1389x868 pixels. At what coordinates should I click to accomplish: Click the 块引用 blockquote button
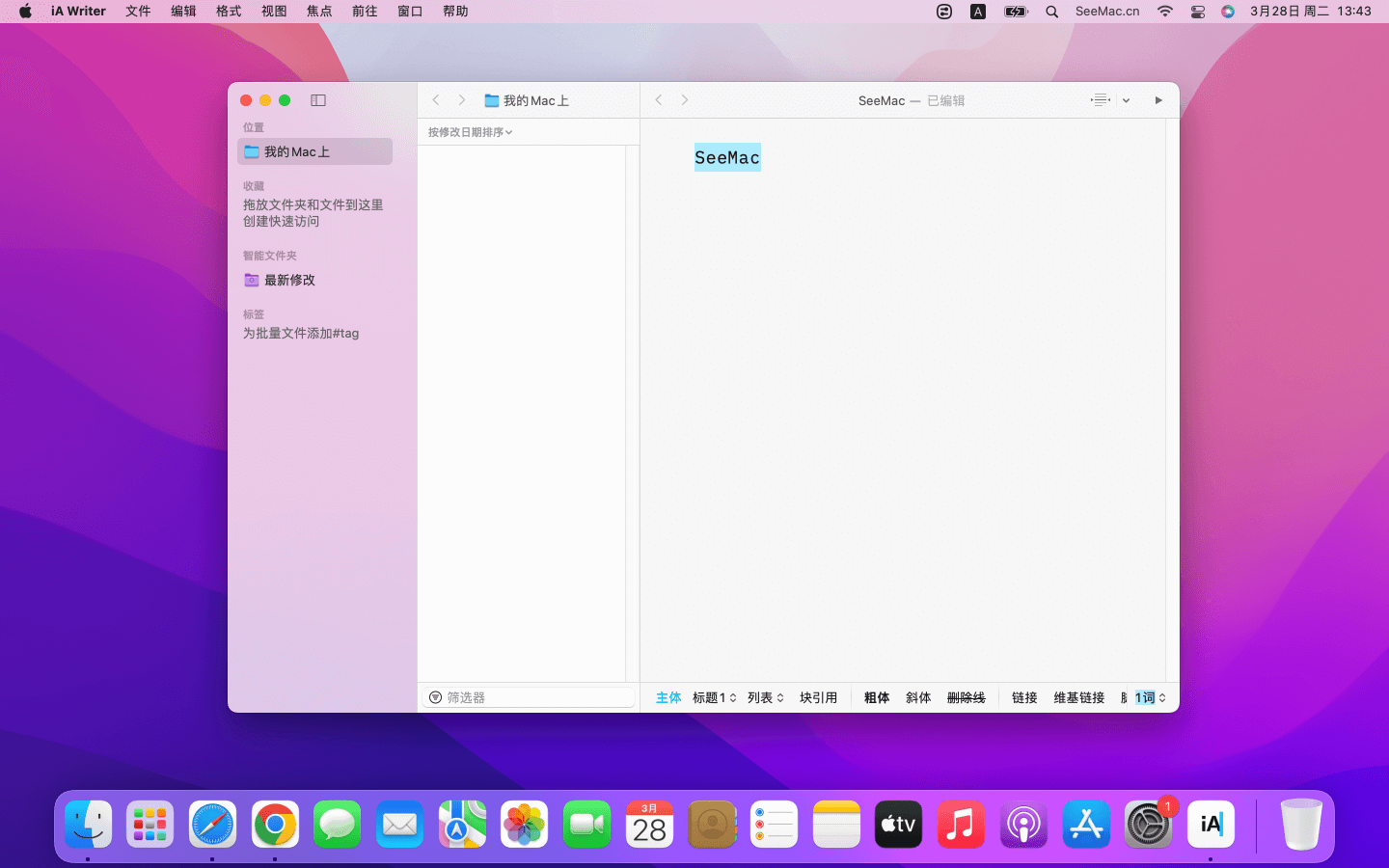pyautogui.click(x=818, y=697)
